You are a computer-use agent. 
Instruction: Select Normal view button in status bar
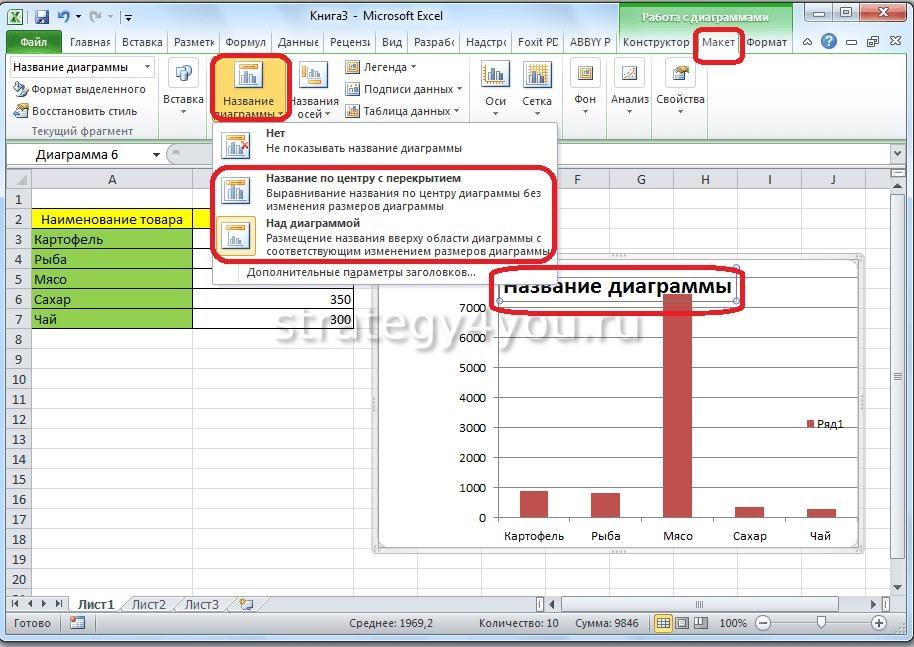(663, 623)
